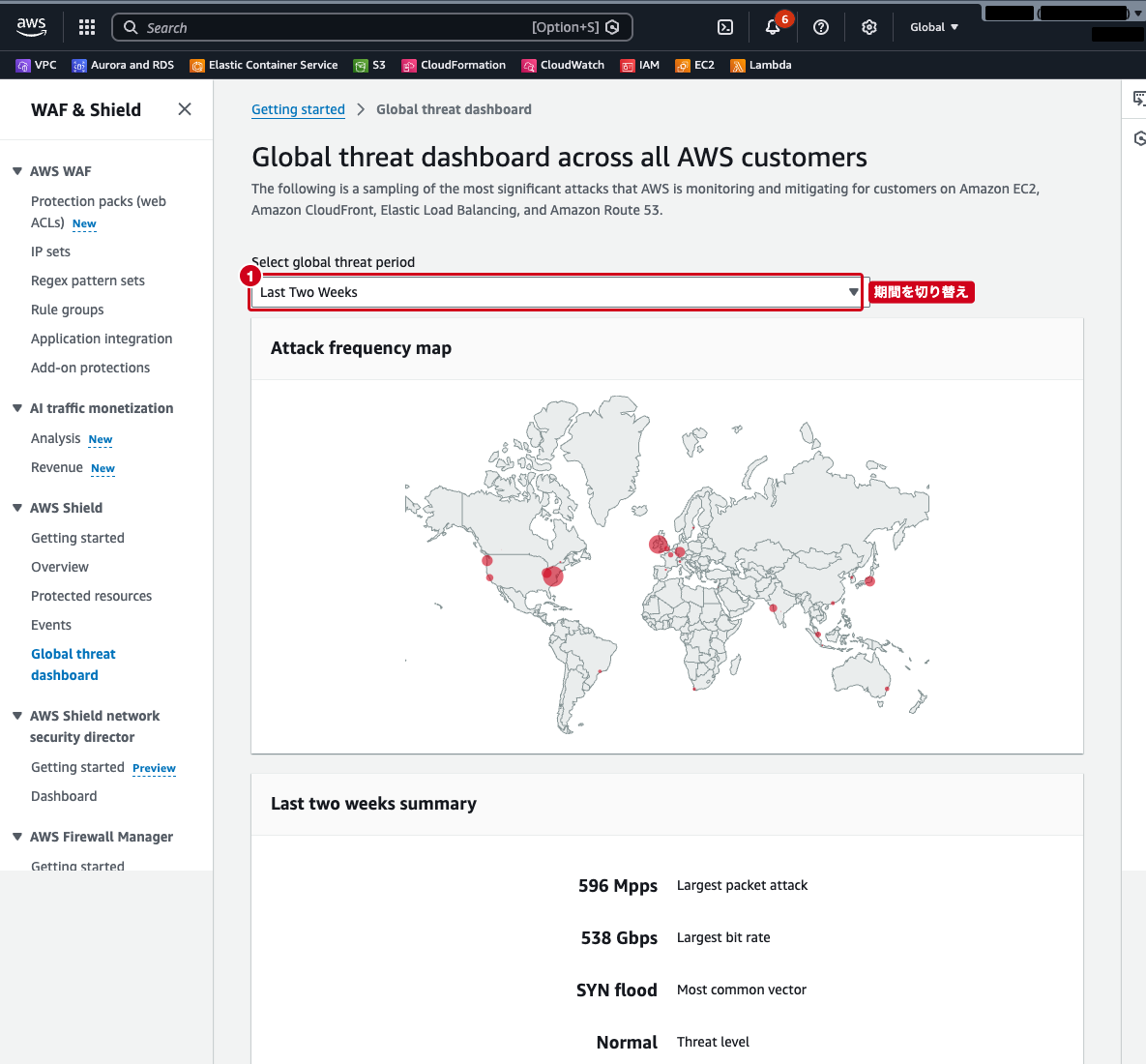Close the WAF & Shield navigation panel
The width and height of the screenshot is (1146, 1064).
[185, 109]
